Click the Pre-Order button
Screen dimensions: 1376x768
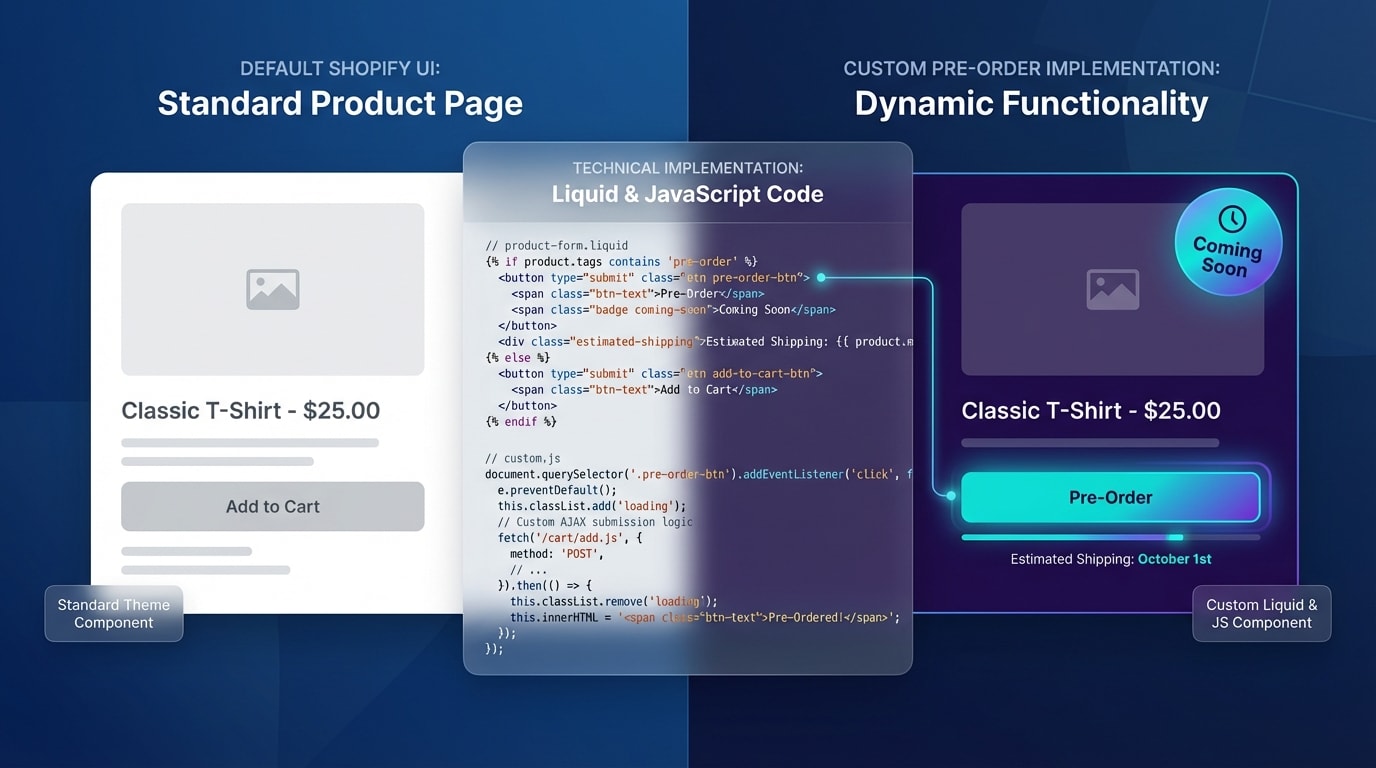(x=1111, y=497)
